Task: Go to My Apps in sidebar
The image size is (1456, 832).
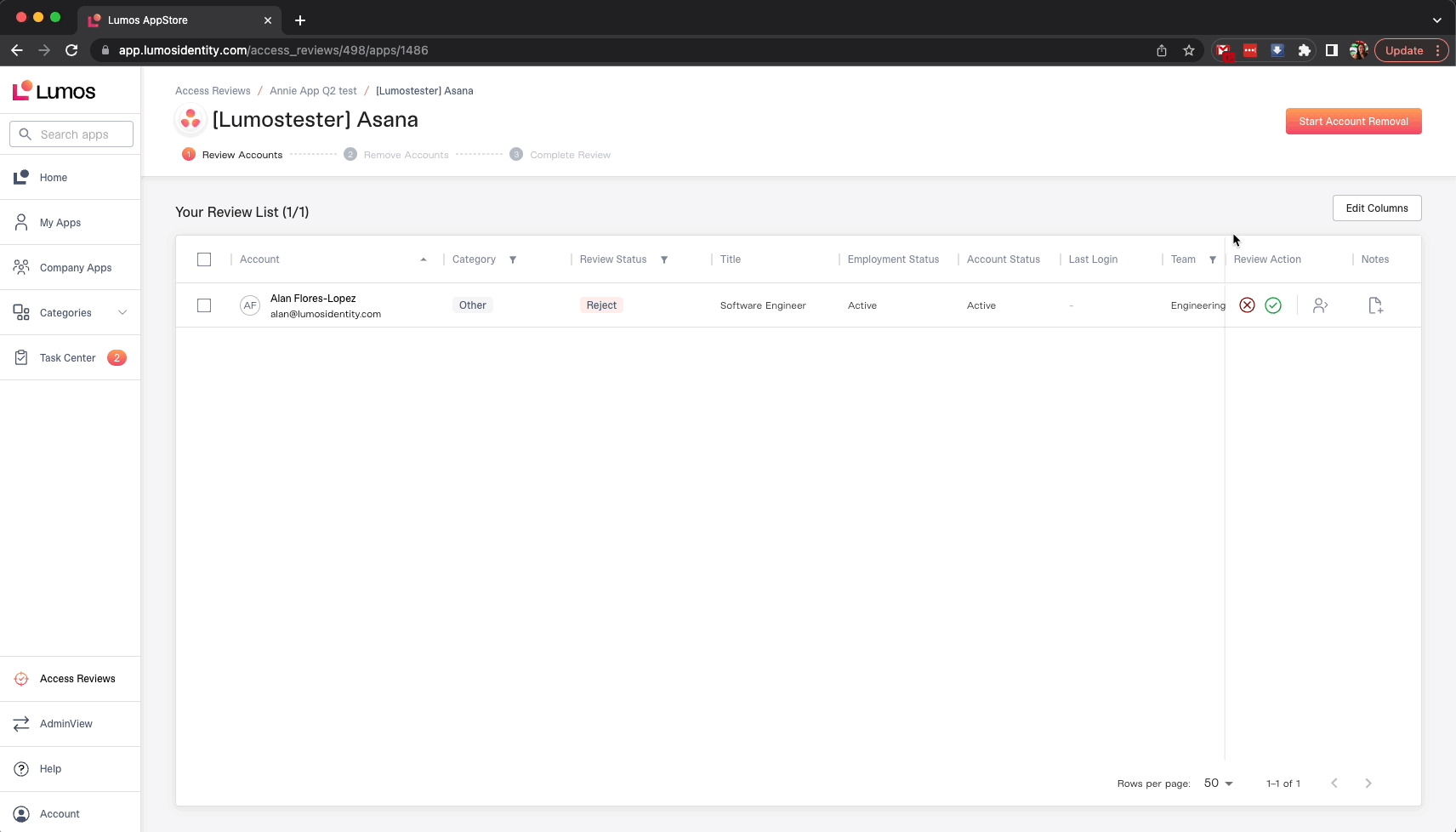Action: point(71,222)
